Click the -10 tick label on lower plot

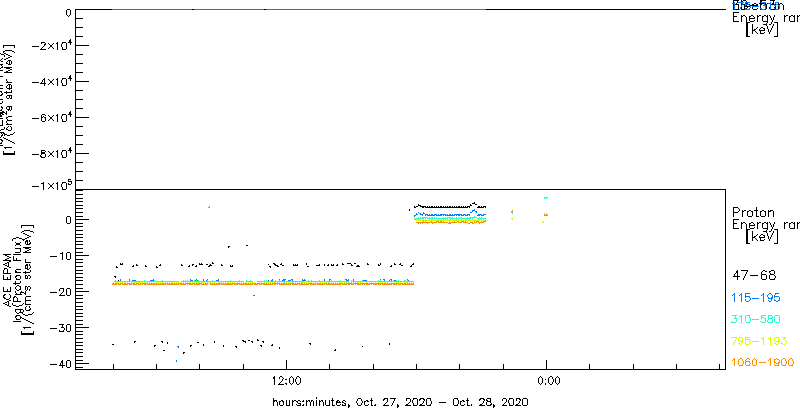[x=61, y=255]
